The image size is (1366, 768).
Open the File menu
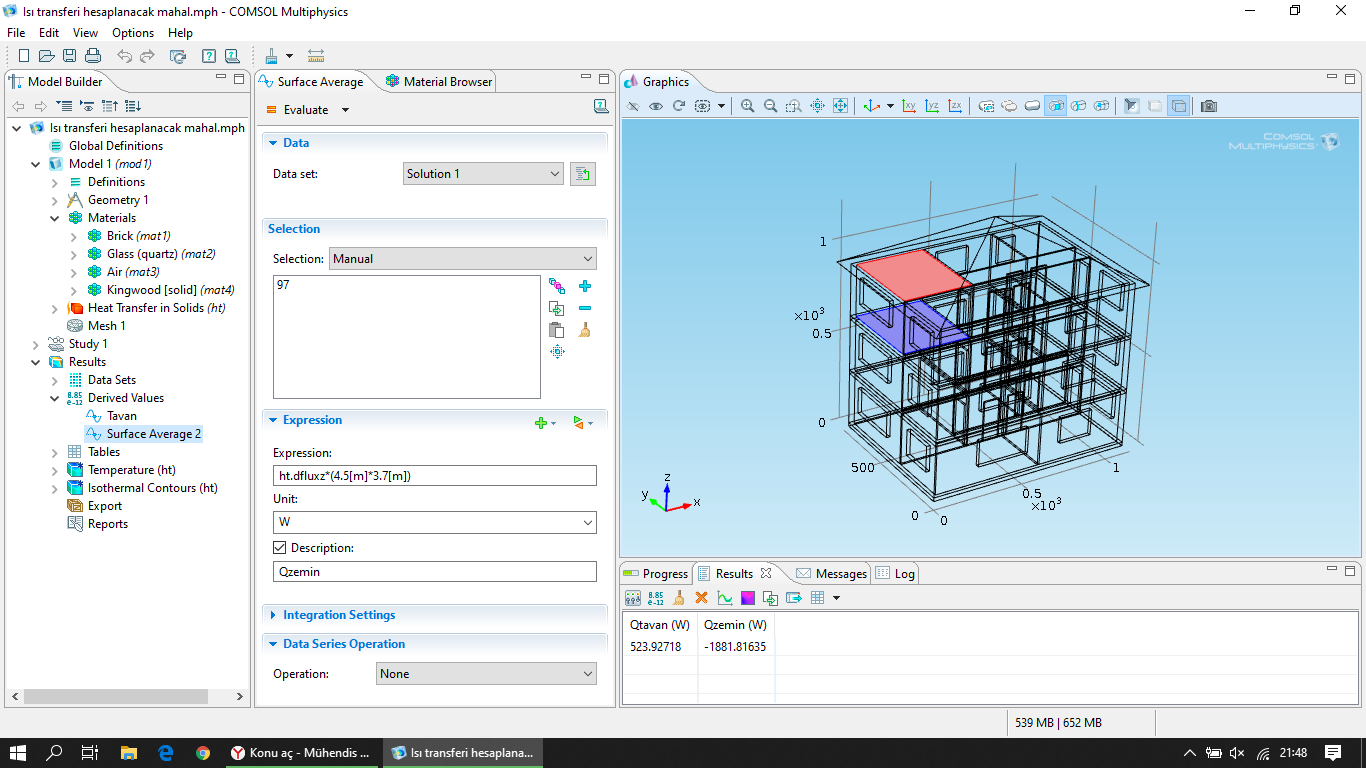coord(16,33)
